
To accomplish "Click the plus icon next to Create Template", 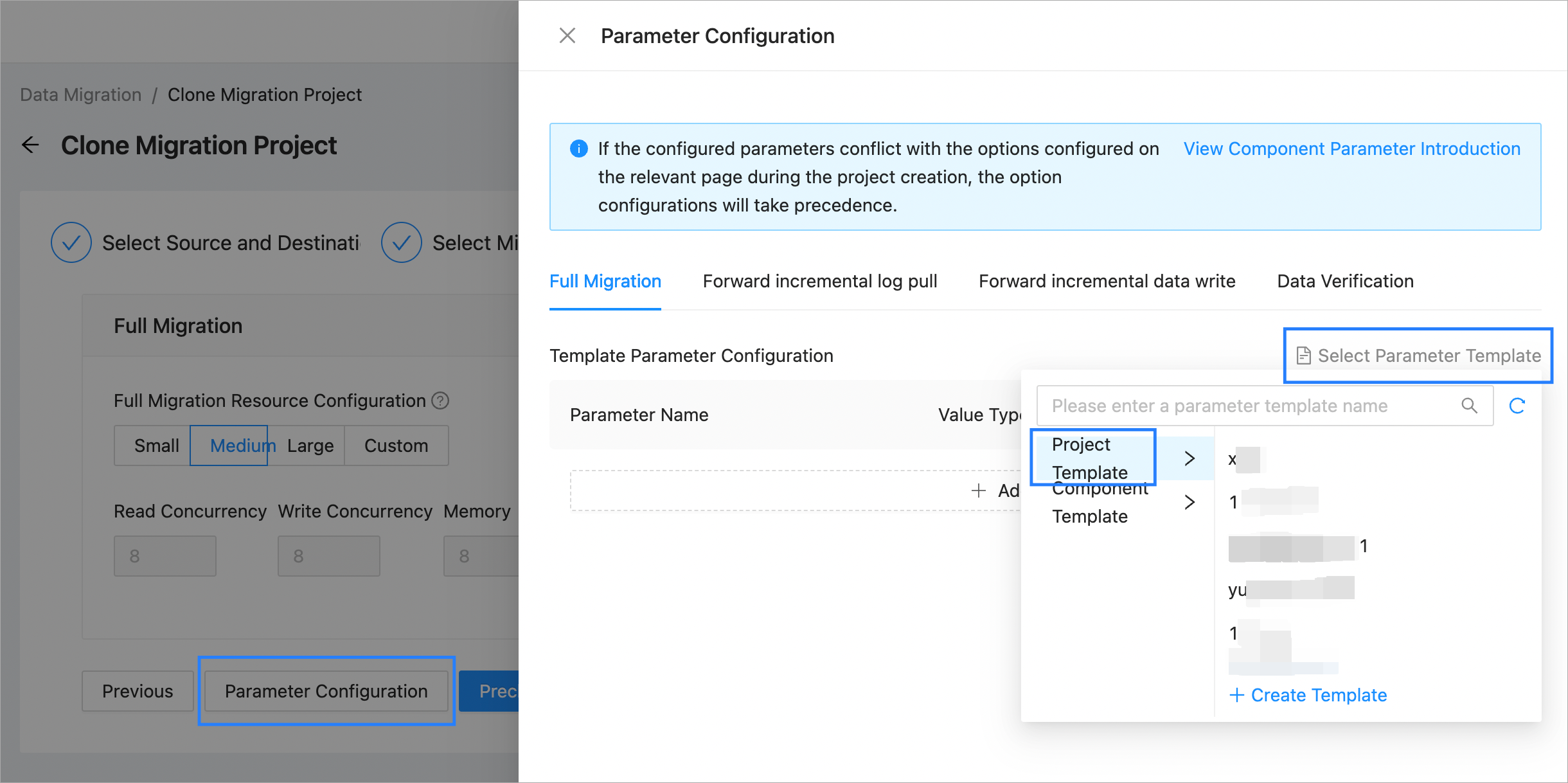I will pos(1236,695).
